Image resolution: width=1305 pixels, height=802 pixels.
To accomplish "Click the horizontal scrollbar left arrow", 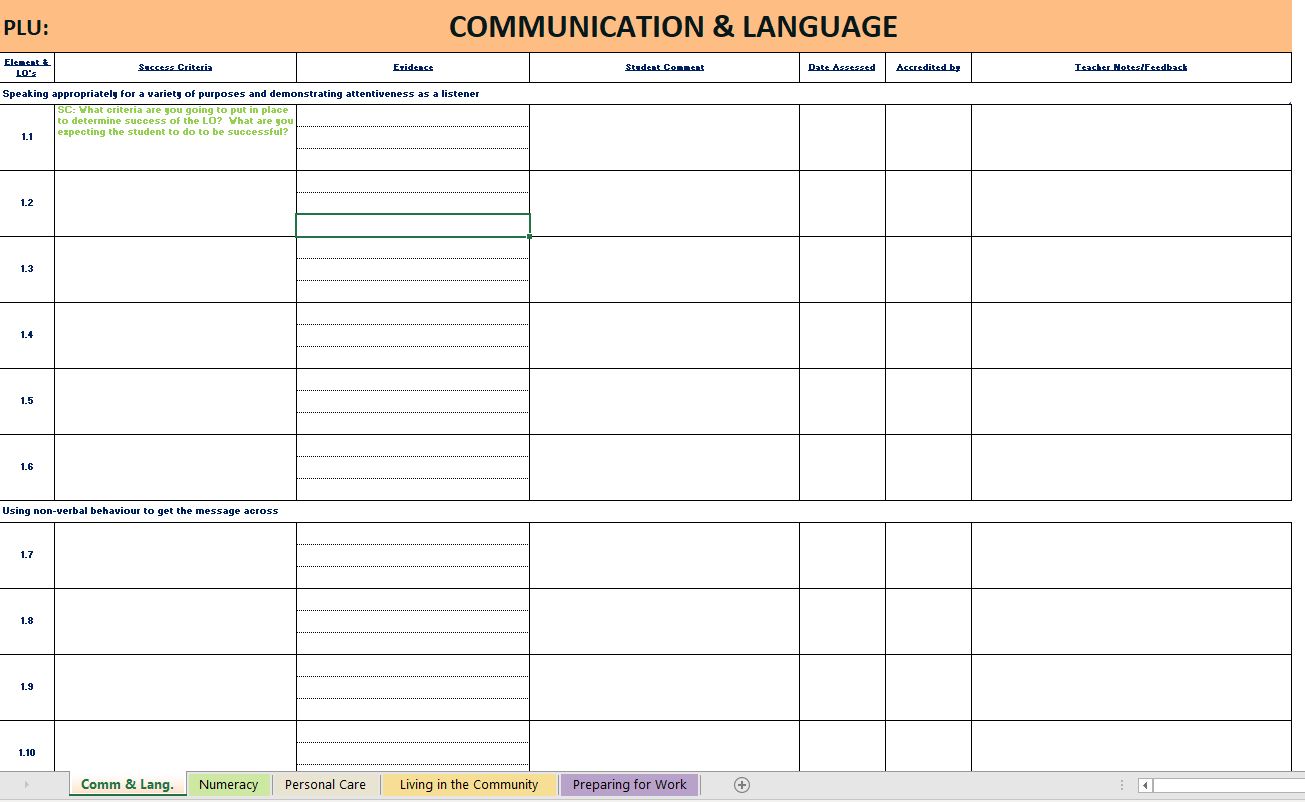I will click(1145, 785).
